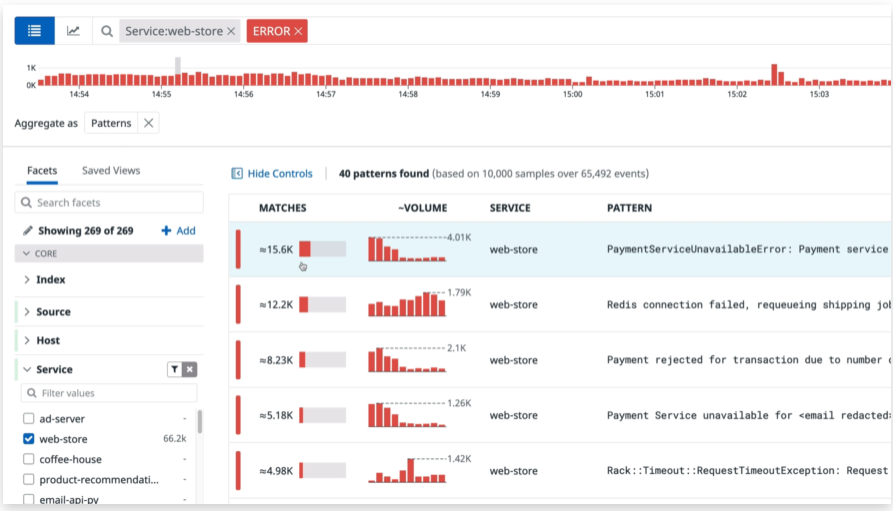Clear the Patterns aggregation with X
Viewport: 893px width, 511px height.
[x=148, y=123]
